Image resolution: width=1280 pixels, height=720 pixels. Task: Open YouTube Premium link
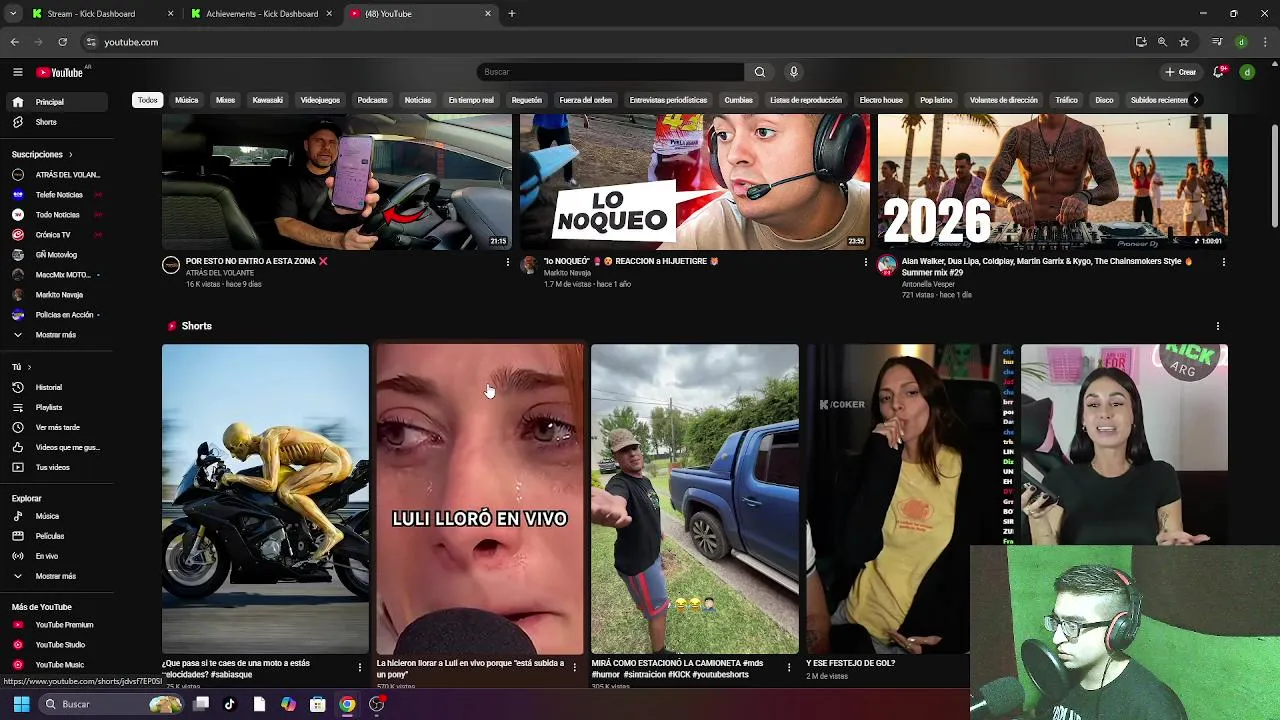pos(55,625)
